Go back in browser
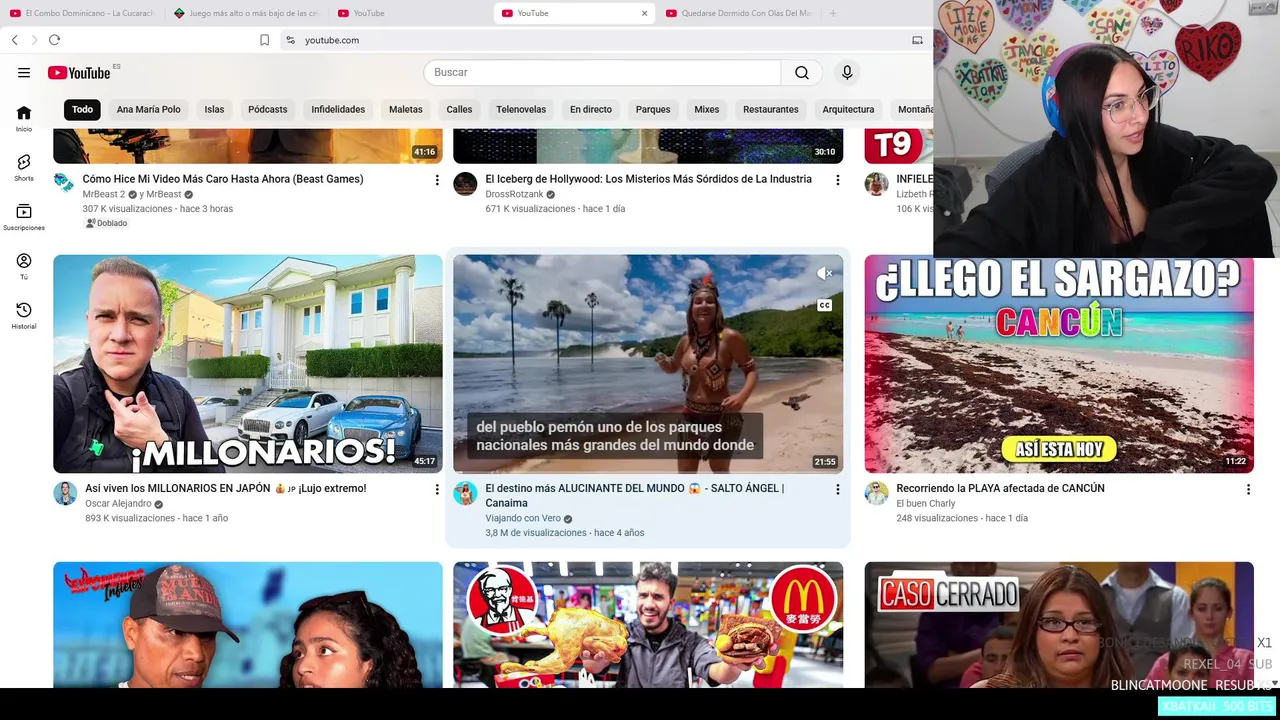This screenshot has width=1280, height=720. coord(14,40)
